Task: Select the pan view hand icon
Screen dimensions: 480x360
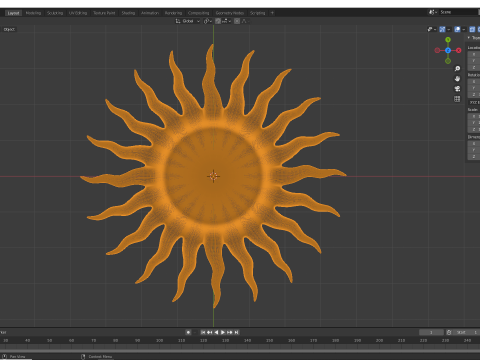Action: (457, 79)
